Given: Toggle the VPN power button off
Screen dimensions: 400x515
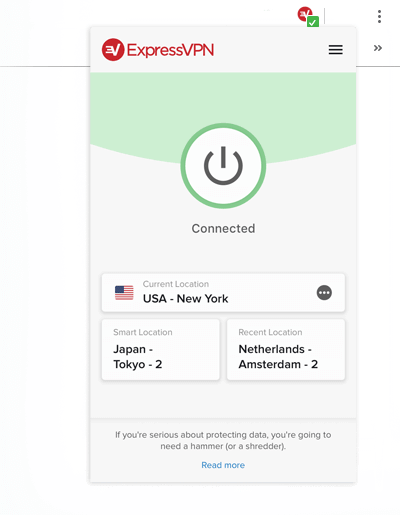Looking at the screenshot, I should pos(223,166).
